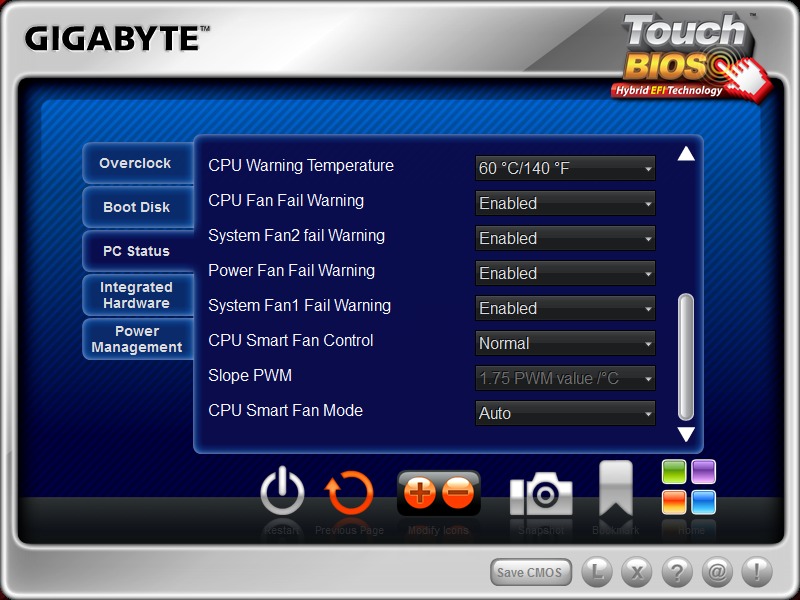
Task: Switch to the Overclock tab
Action: point(138,163)
